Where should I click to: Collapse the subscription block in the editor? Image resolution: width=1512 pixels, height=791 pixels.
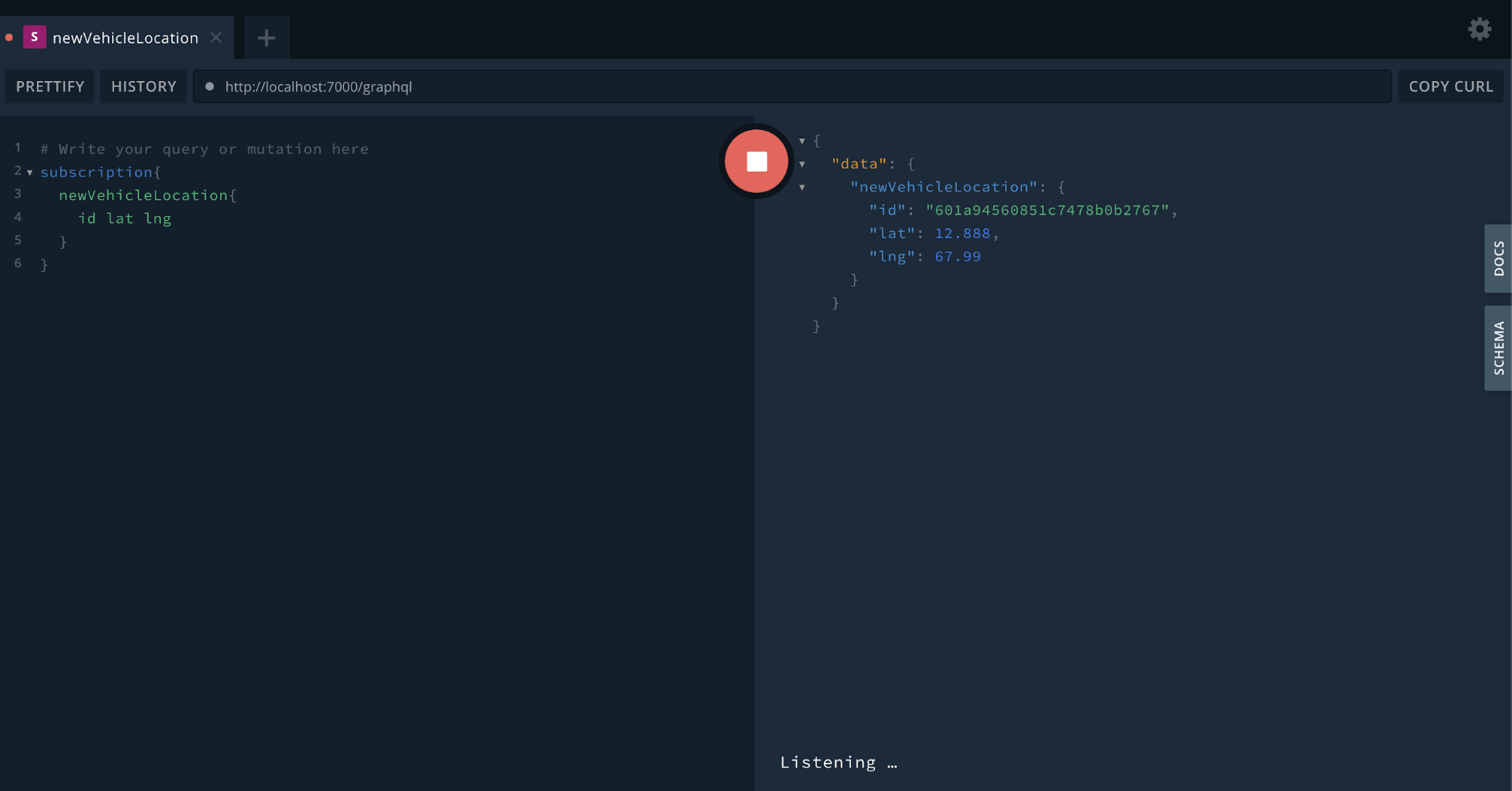click(30, 172)
